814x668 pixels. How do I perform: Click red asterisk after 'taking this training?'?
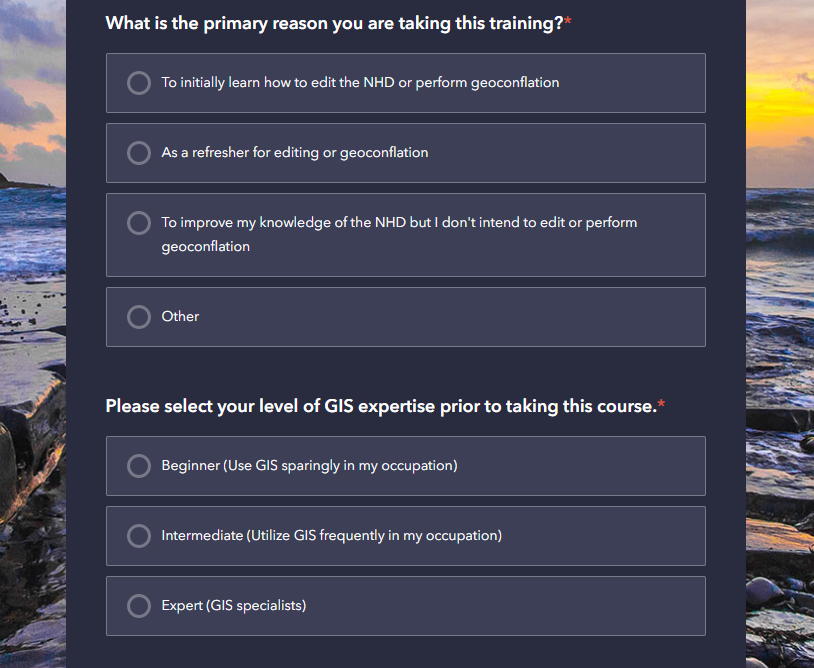tap(568, 23)
